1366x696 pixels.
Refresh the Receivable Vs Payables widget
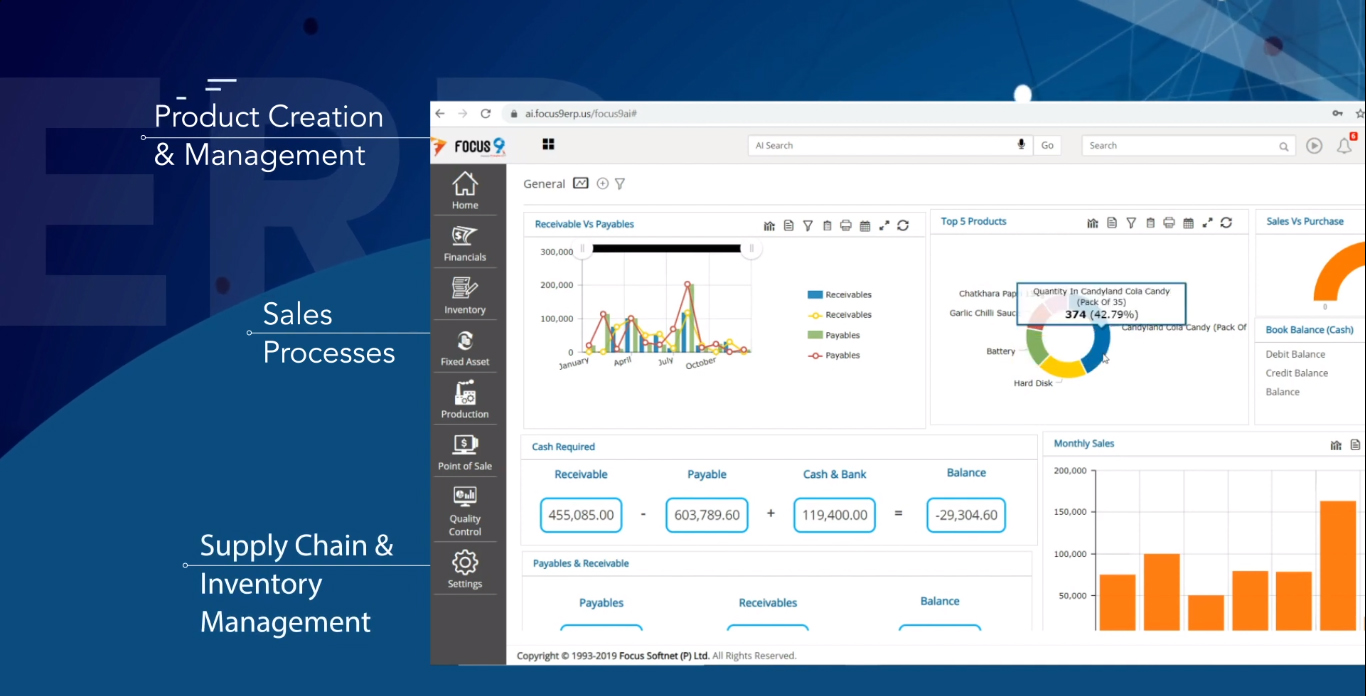(x=903, y=226)
